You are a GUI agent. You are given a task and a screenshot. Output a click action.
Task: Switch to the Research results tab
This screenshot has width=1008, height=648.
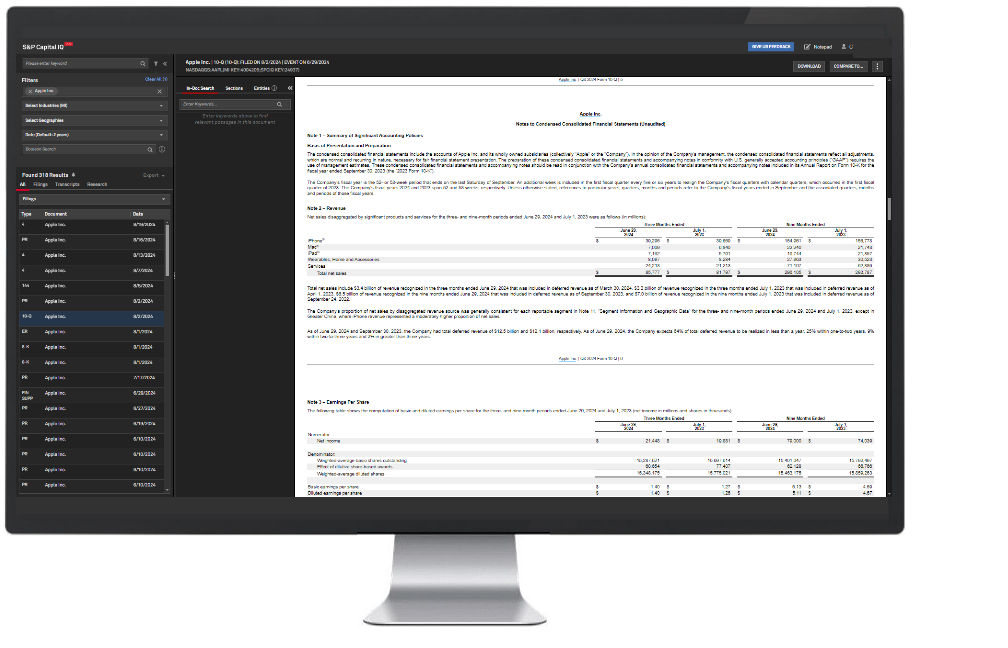[x=97, y=184]
